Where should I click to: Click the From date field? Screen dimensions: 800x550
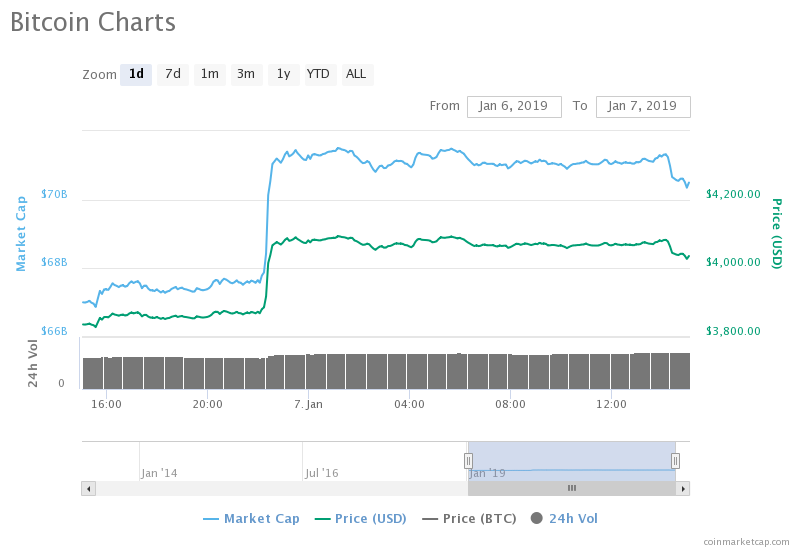[x=514, y=106]
